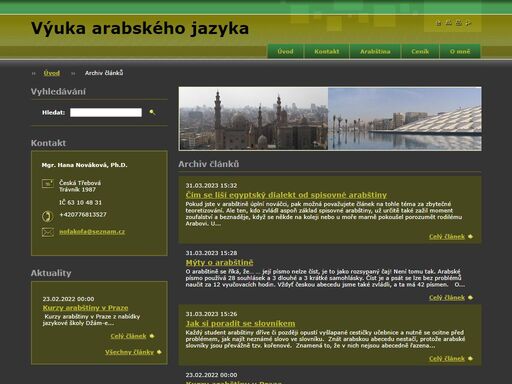Screen dimensions: 512x384
Task: Focus the Hledat search field
Action: click(106, 112)
